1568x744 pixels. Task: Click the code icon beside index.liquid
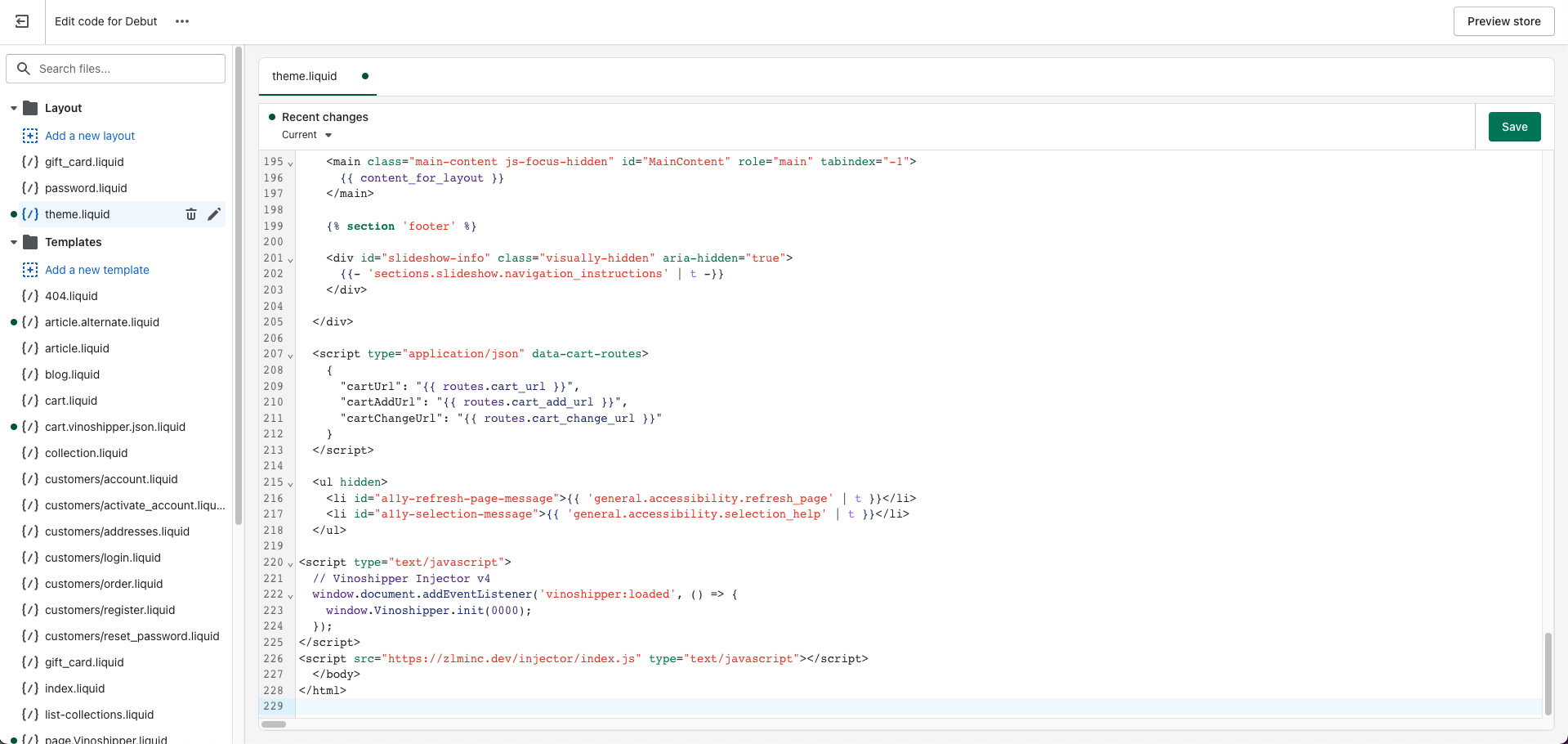[x=30, y=688]
